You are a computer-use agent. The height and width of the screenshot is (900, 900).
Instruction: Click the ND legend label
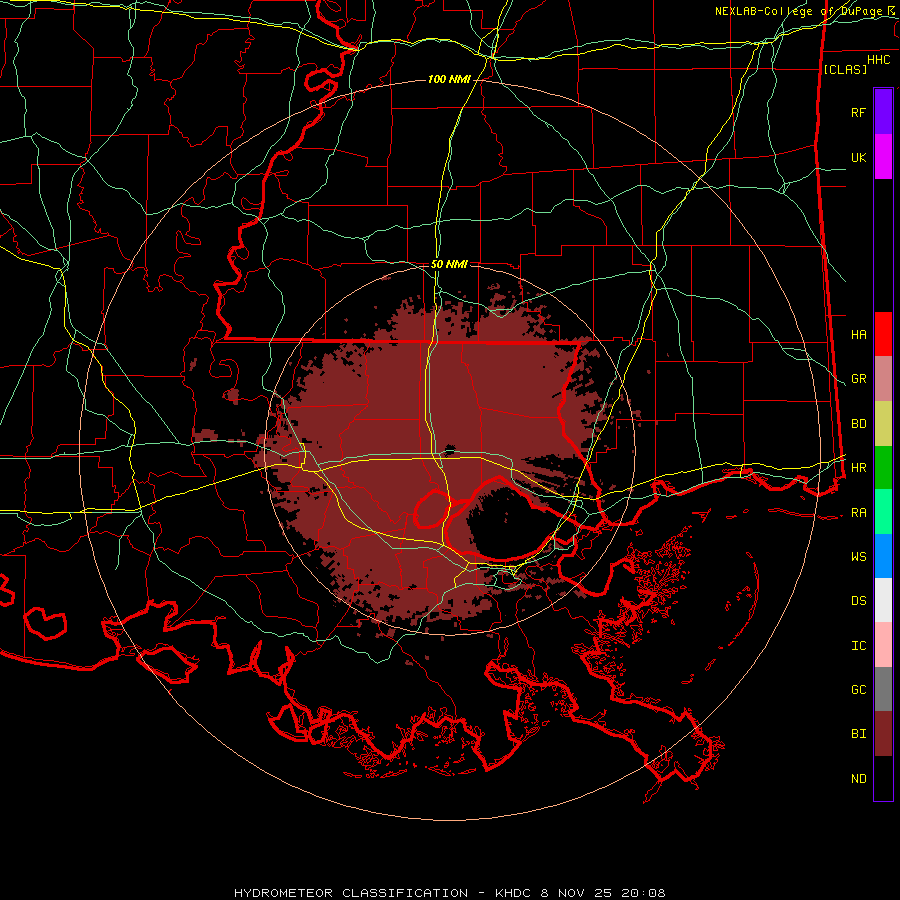tap(859, 779)
